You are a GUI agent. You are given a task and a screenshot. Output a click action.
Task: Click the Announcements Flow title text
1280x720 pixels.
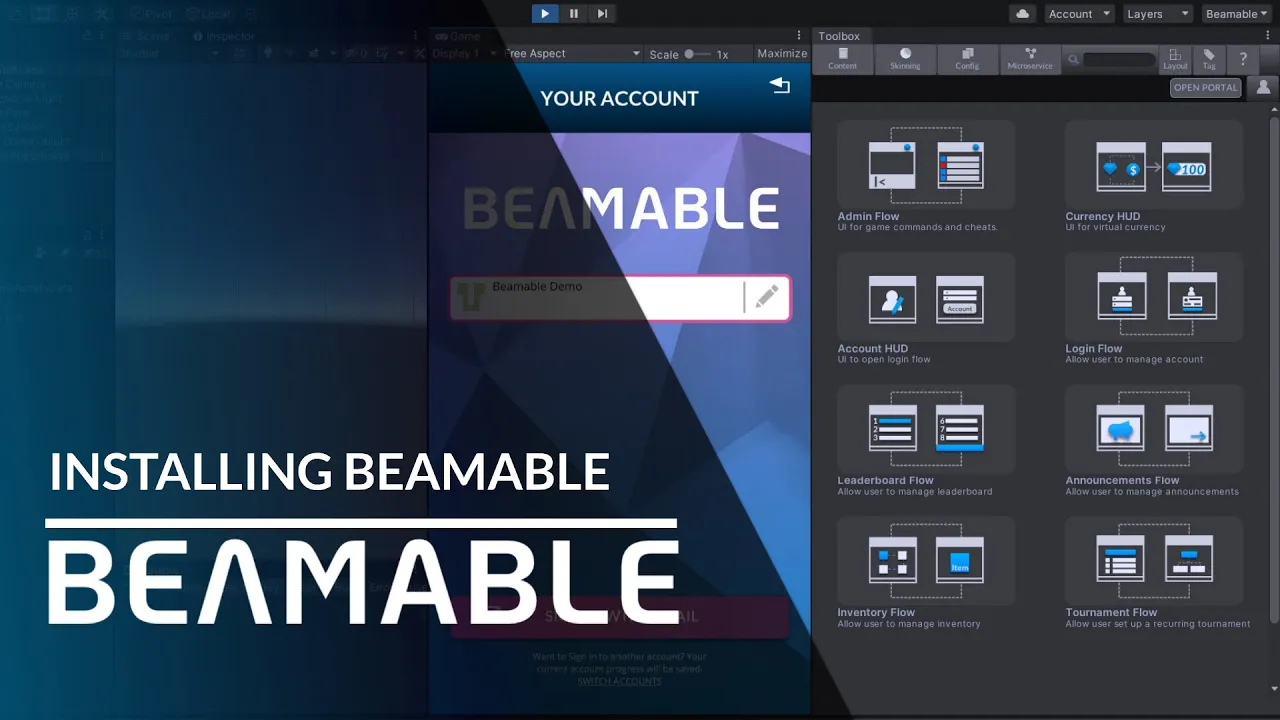click(1122, 480)
